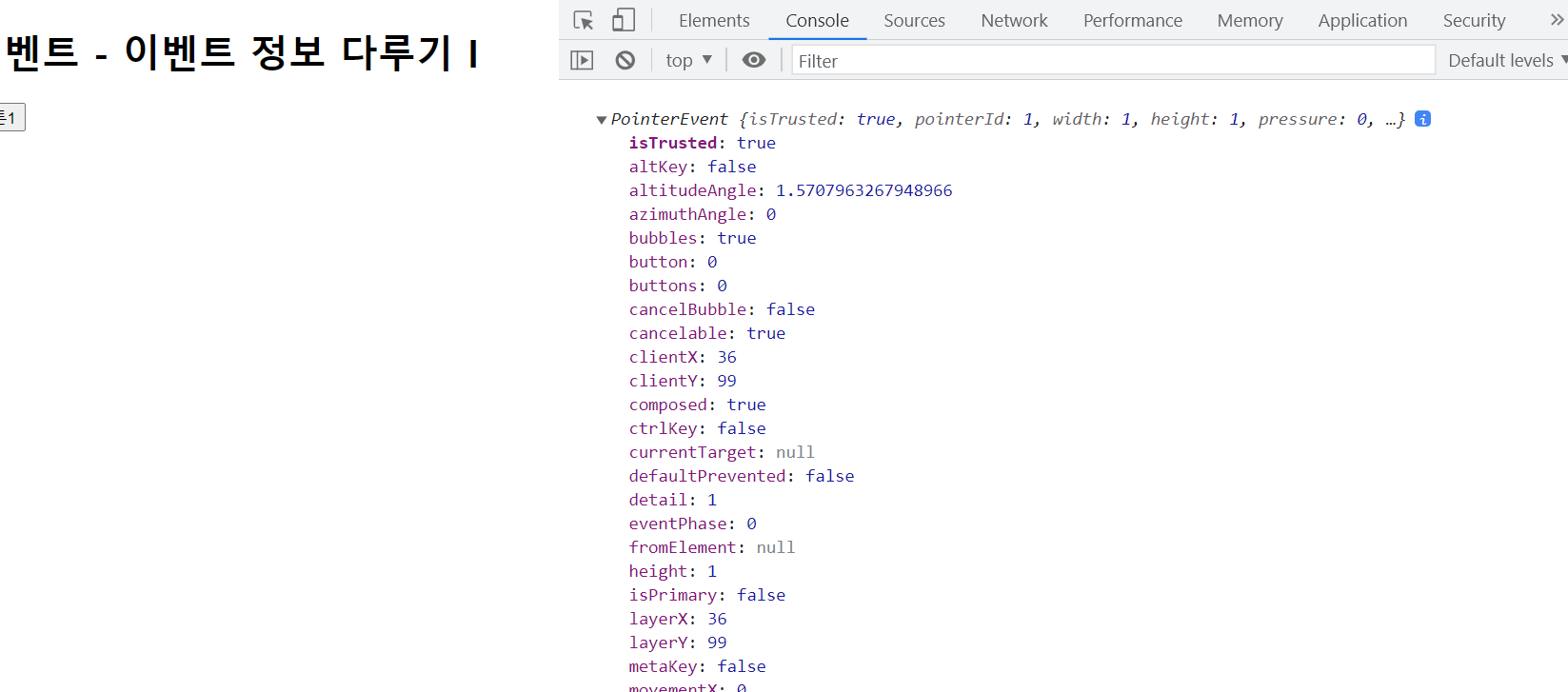Click the layerY: 99 row
Viewport: 1568px width, 692px height.
click(678, 643)
